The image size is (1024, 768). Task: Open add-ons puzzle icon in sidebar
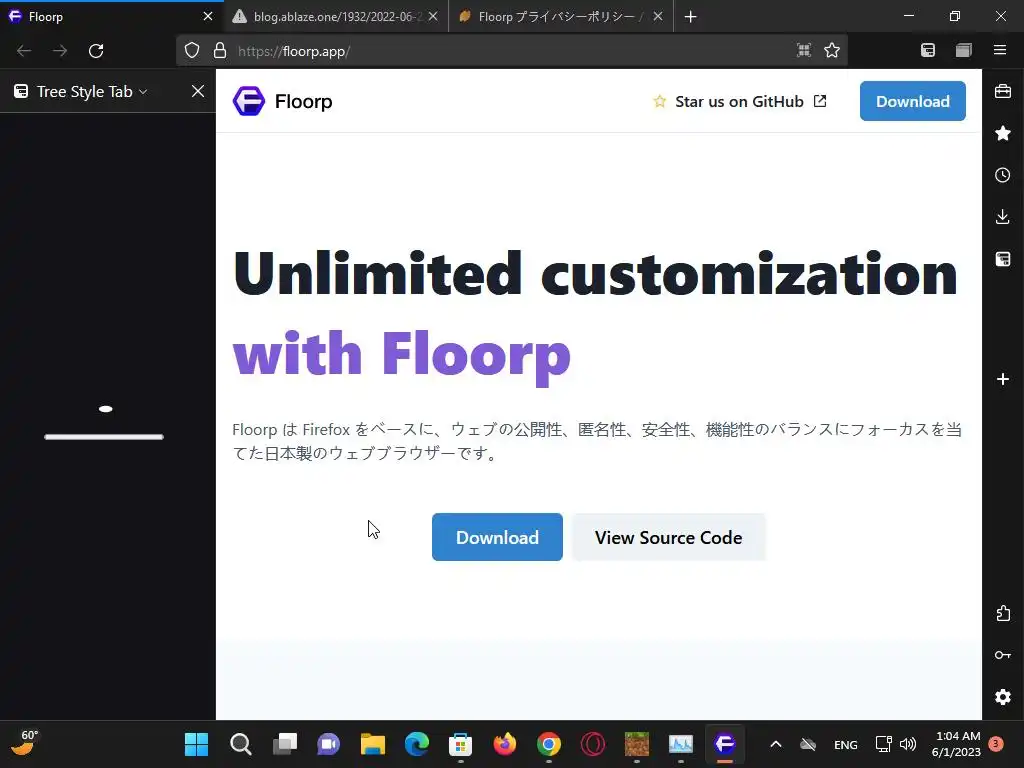tap(1003, 613)
